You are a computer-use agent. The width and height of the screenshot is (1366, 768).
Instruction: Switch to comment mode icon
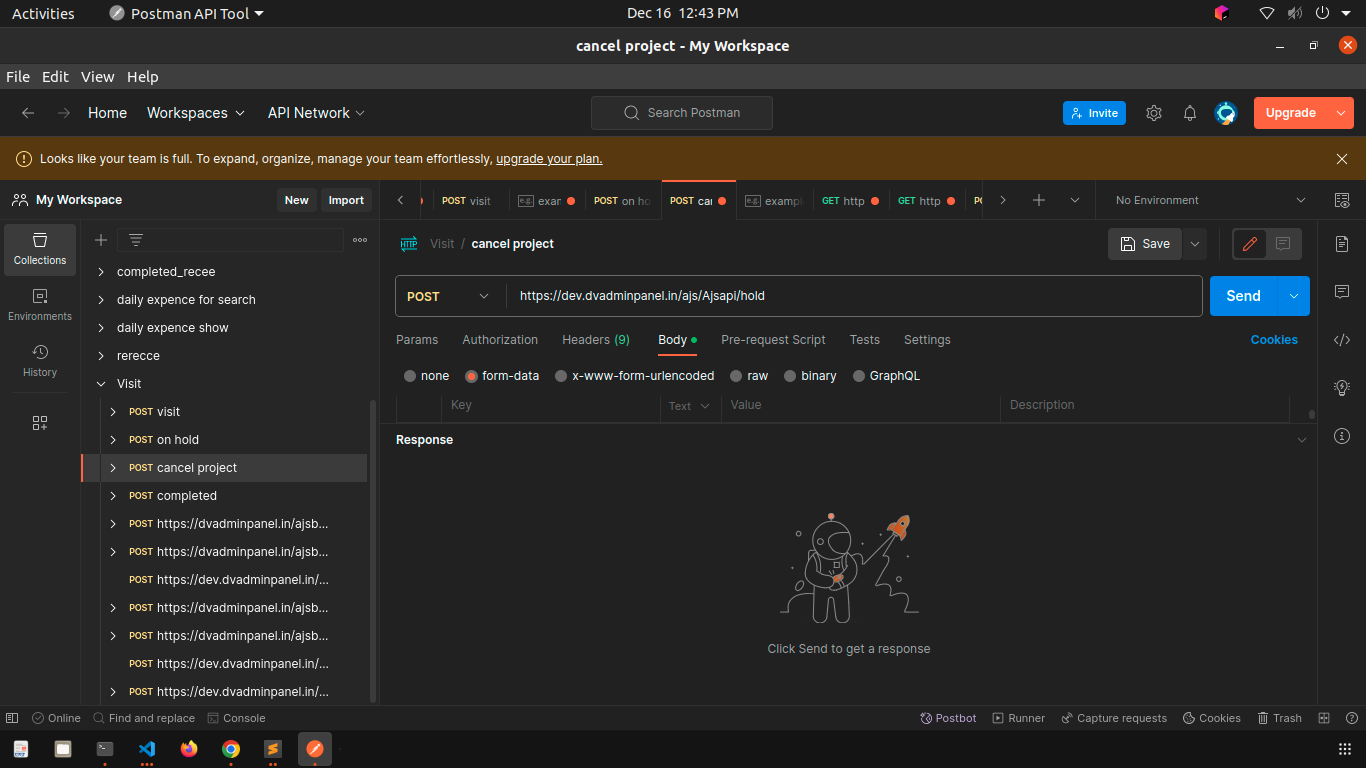(x=1283, y=244)
